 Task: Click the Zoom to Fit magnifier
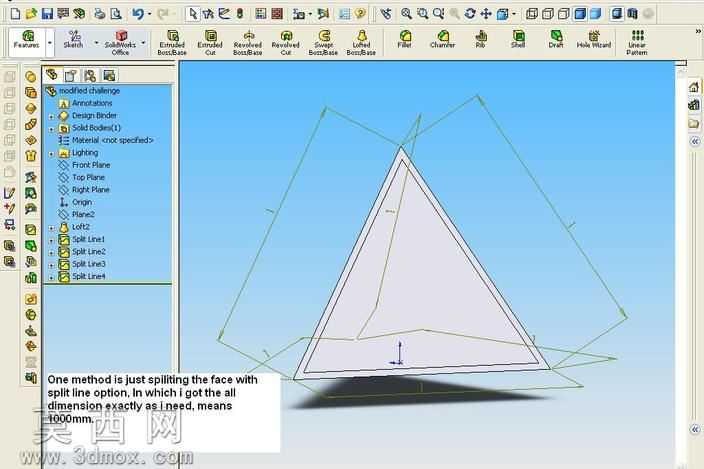[x=406, y=14]
